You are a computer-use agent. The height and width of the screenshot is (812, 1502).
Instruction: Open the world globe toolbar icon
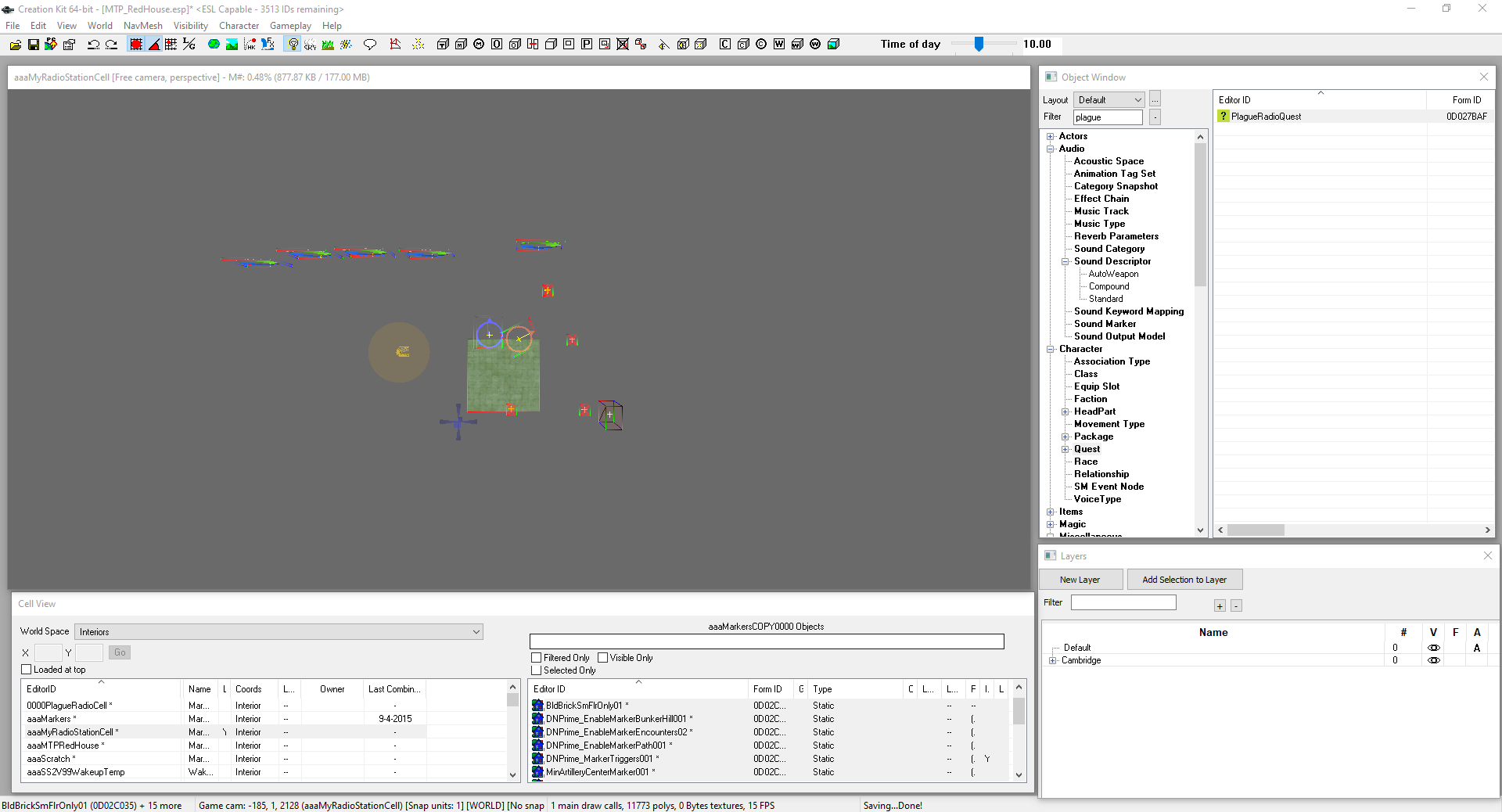[214, 45]
